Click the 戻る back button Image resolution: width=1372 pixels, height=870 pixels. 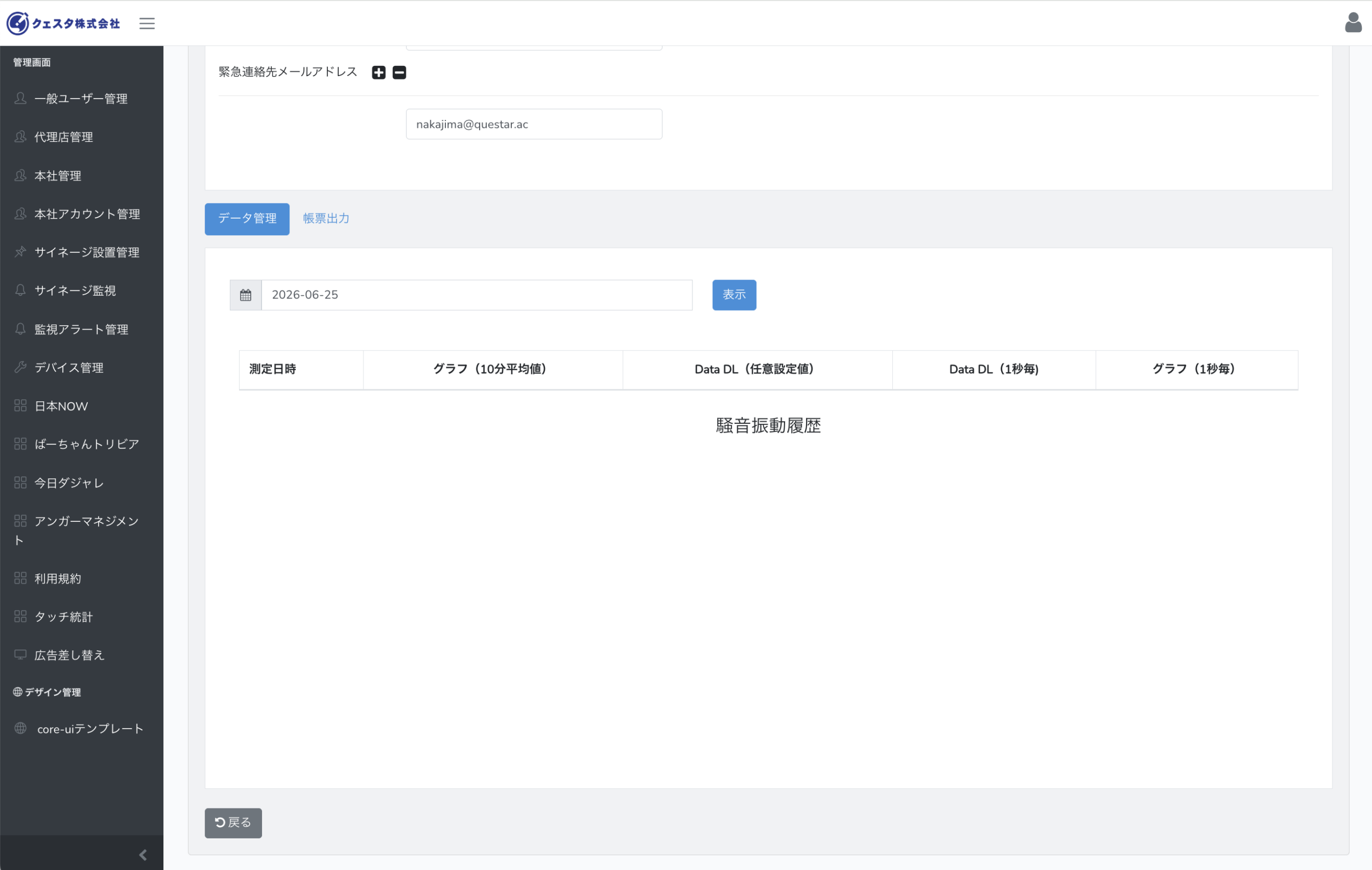(233, 823)
